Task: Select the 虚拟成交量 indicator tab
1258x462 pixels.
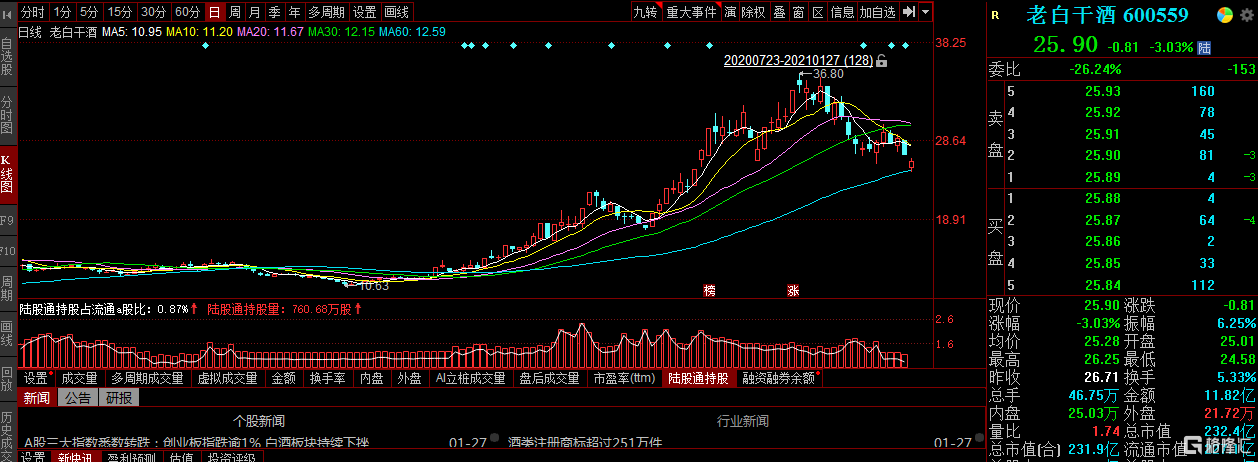Action: click(x=229, y=379)
